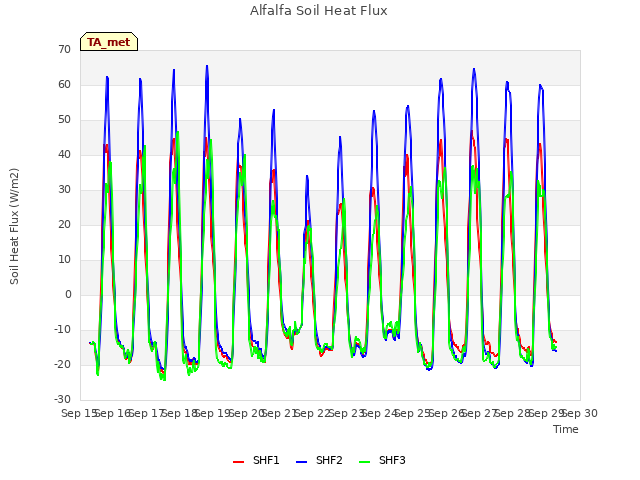Click the y-axis value 70
This screenshot has height=480, width=640.
[x=64, y=50]
